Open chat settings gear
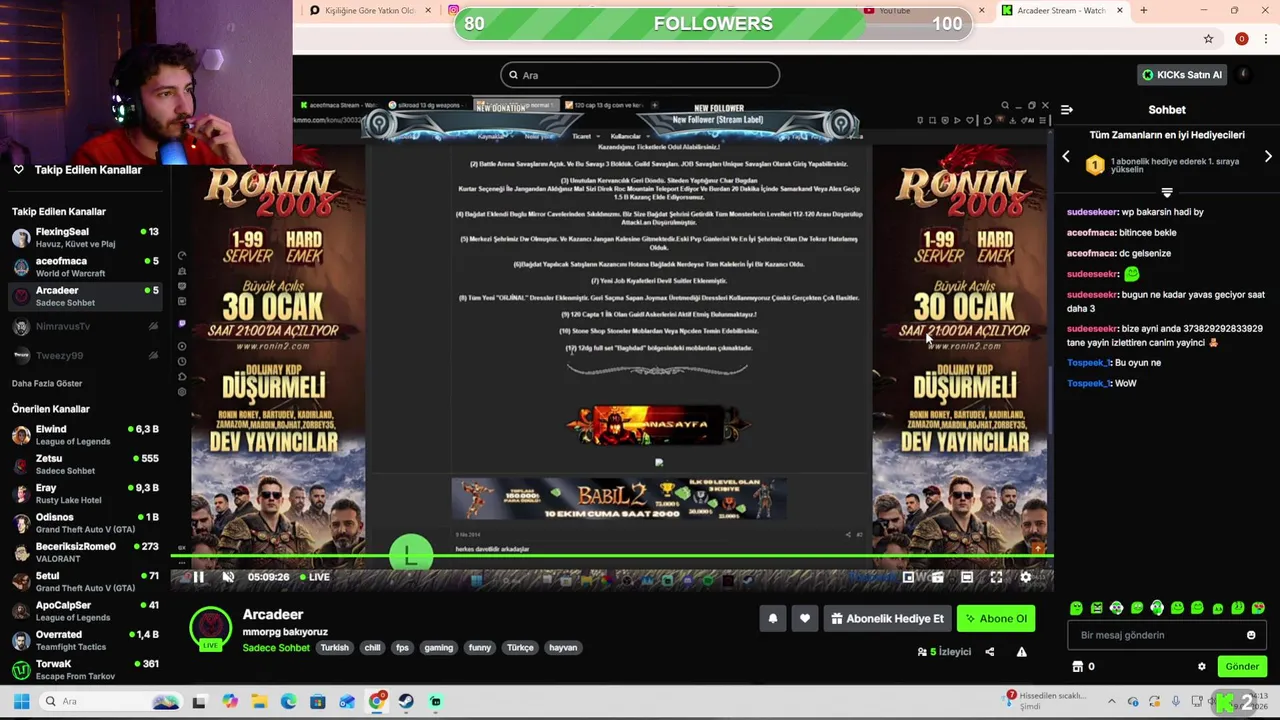1280x720 pixels. [x=1202, y=667]
